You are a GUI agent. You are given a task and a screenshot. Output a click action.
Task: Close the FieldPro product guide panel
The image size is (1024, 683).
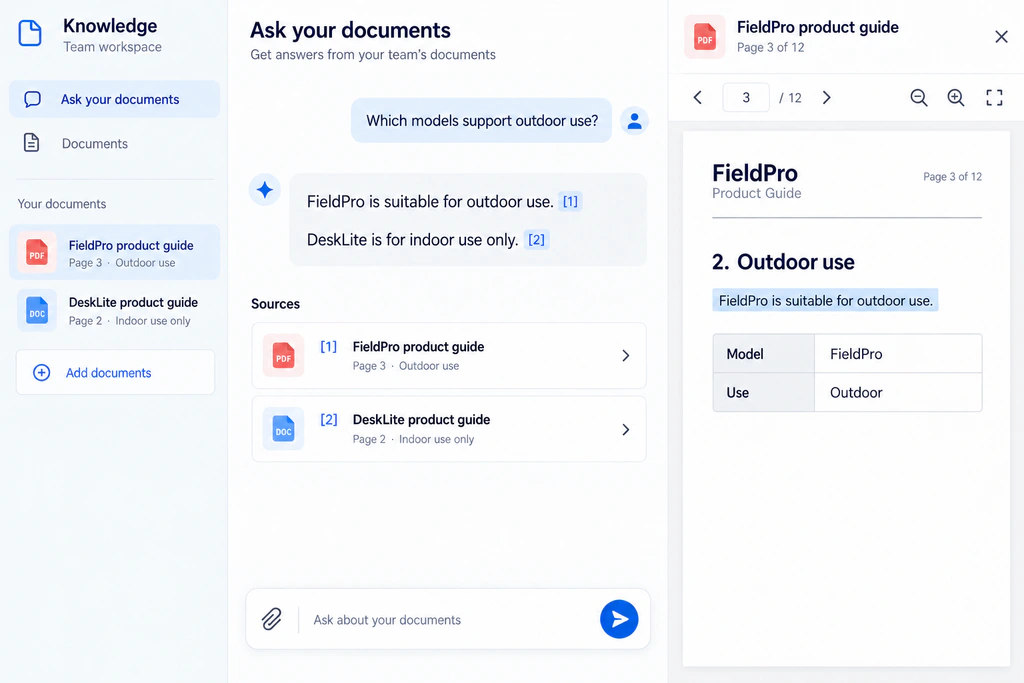[1001, 37]
